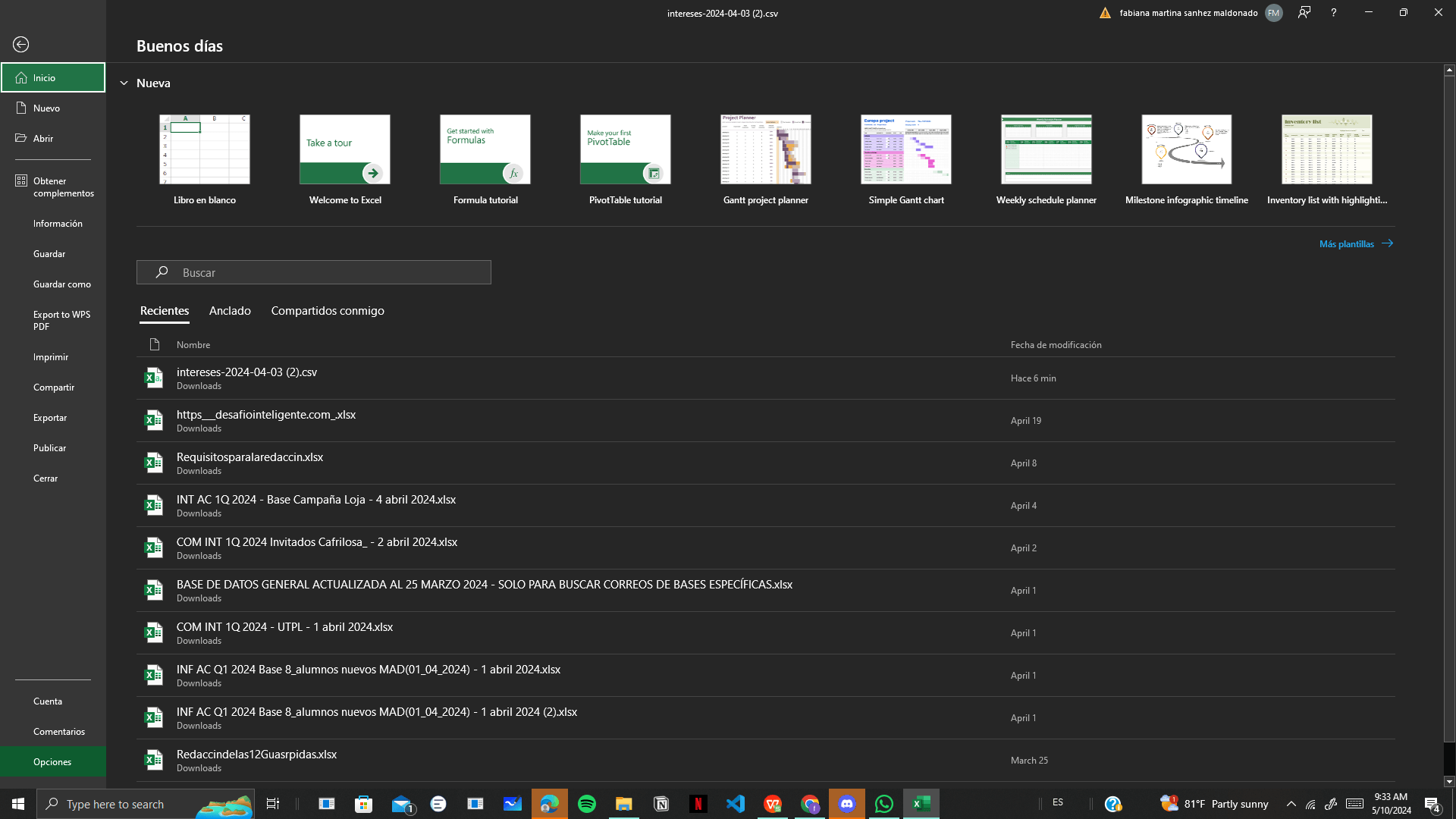This screenshot has height=819, width=1456.
Task: Open Obtener complementos add-ins icon
Action: pyautogui.click(x=21, y=180)
